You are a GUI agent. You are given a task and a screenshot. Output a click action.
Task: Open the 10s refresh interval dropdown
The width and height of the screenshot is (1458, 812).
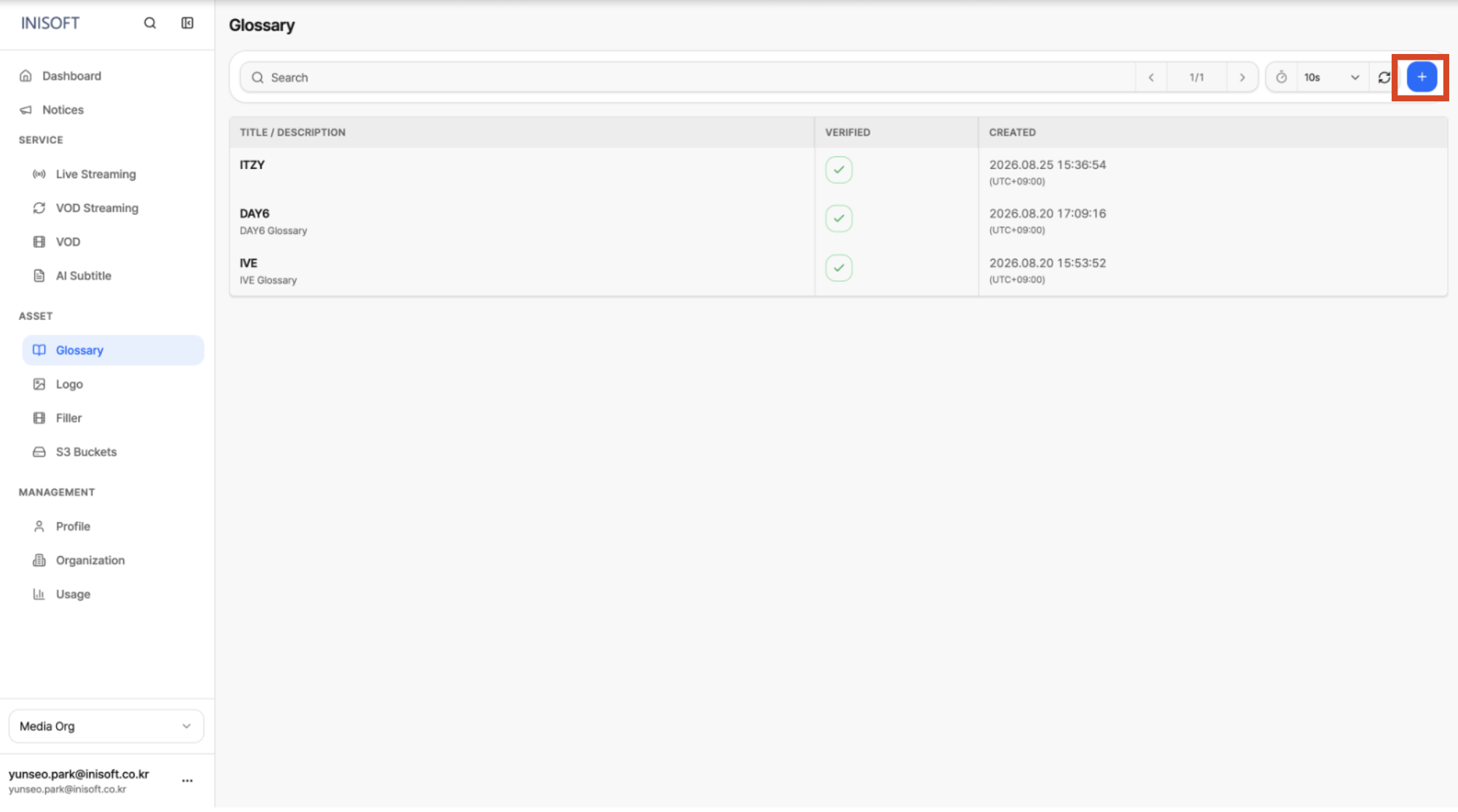[x=1332, y=77]
